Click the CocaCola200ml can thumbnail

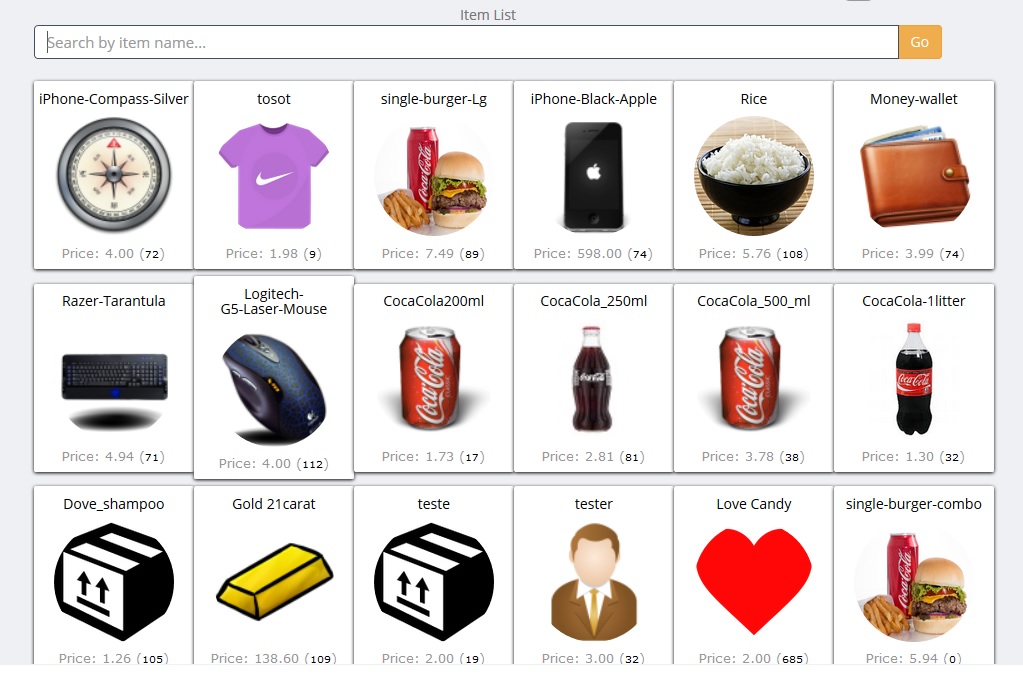(433, 379)
